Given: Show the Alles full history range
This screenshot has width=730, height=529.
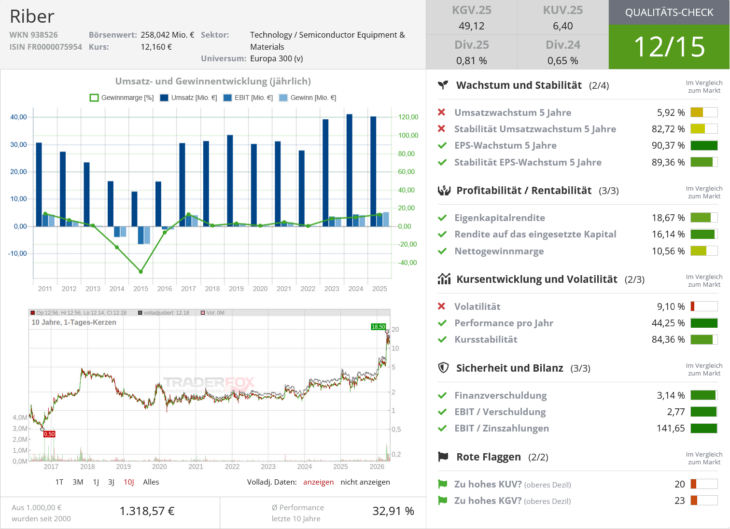Looking at the screenshot, I should (151, 482).
